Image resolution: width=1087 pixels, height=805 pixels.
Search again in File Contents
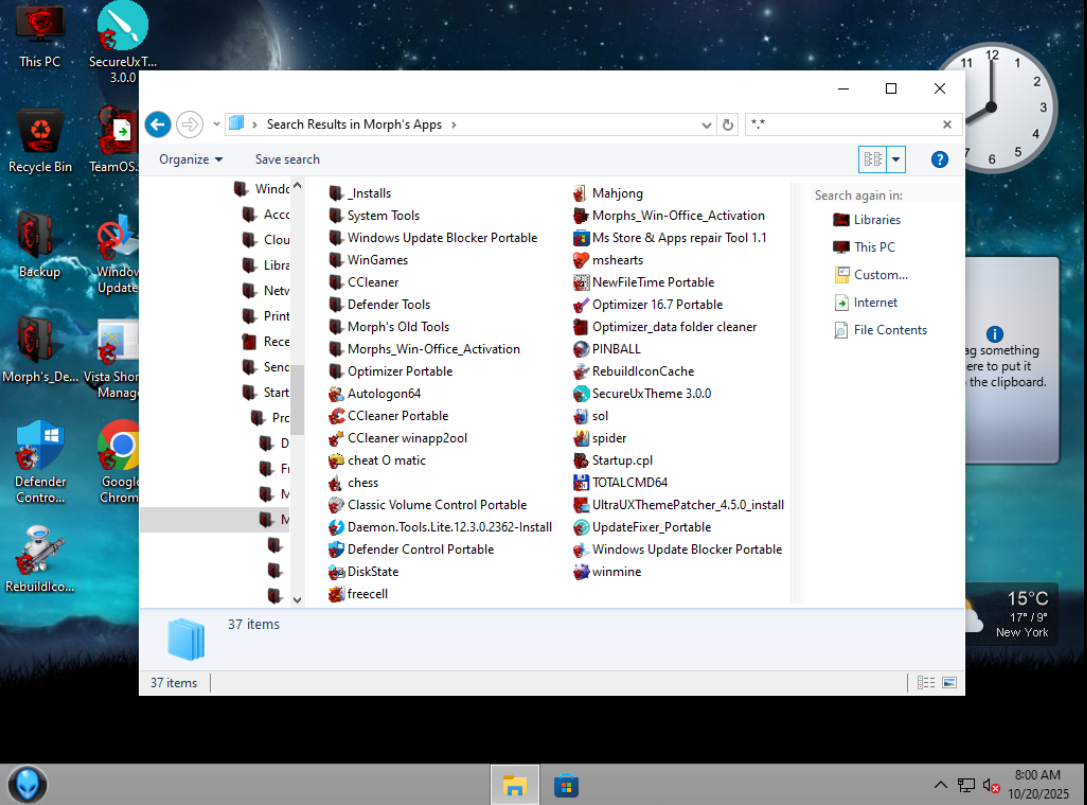click(890, 330)
